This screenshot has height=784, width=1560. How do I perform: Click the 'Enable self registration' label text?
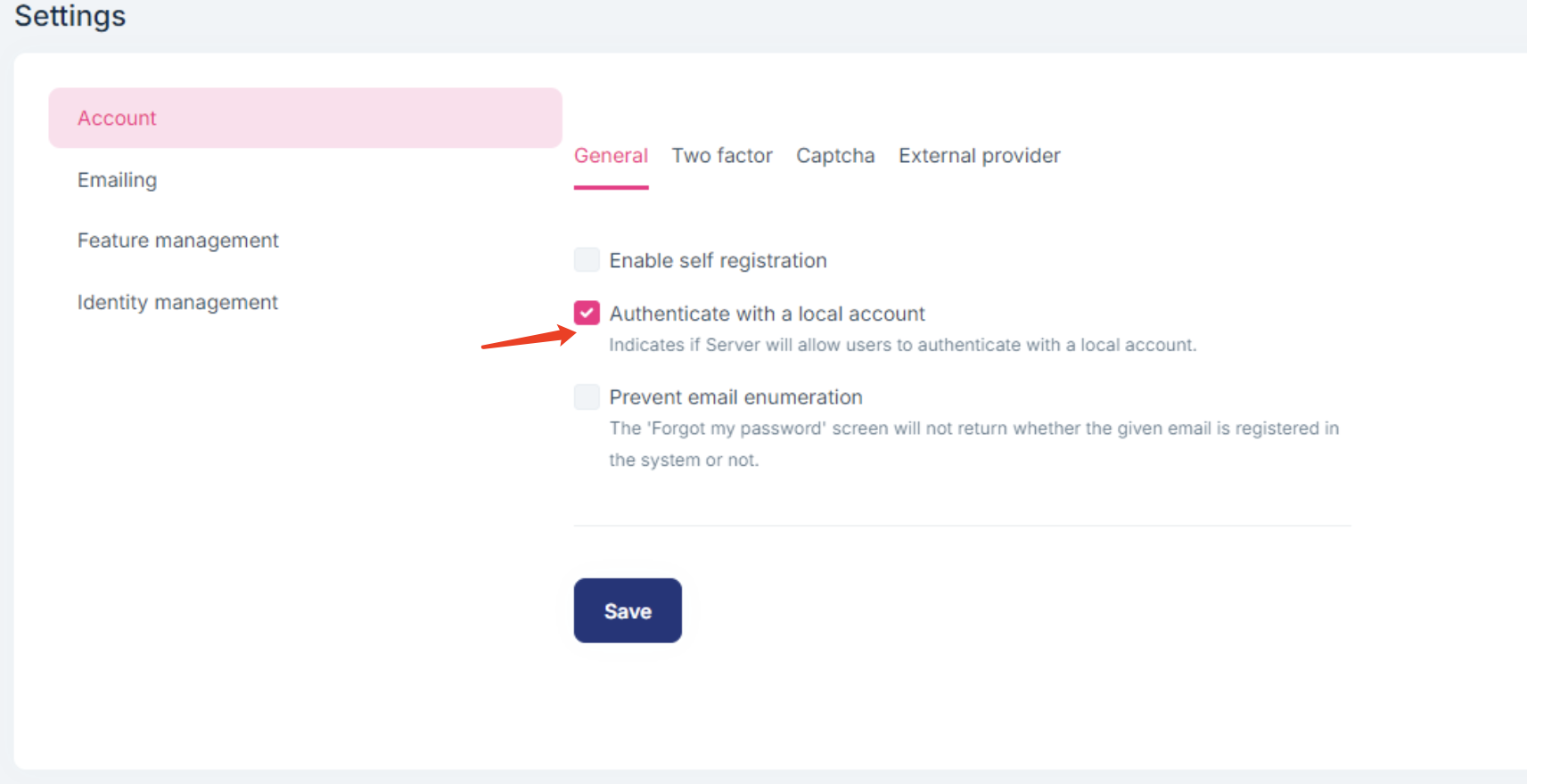718,261
